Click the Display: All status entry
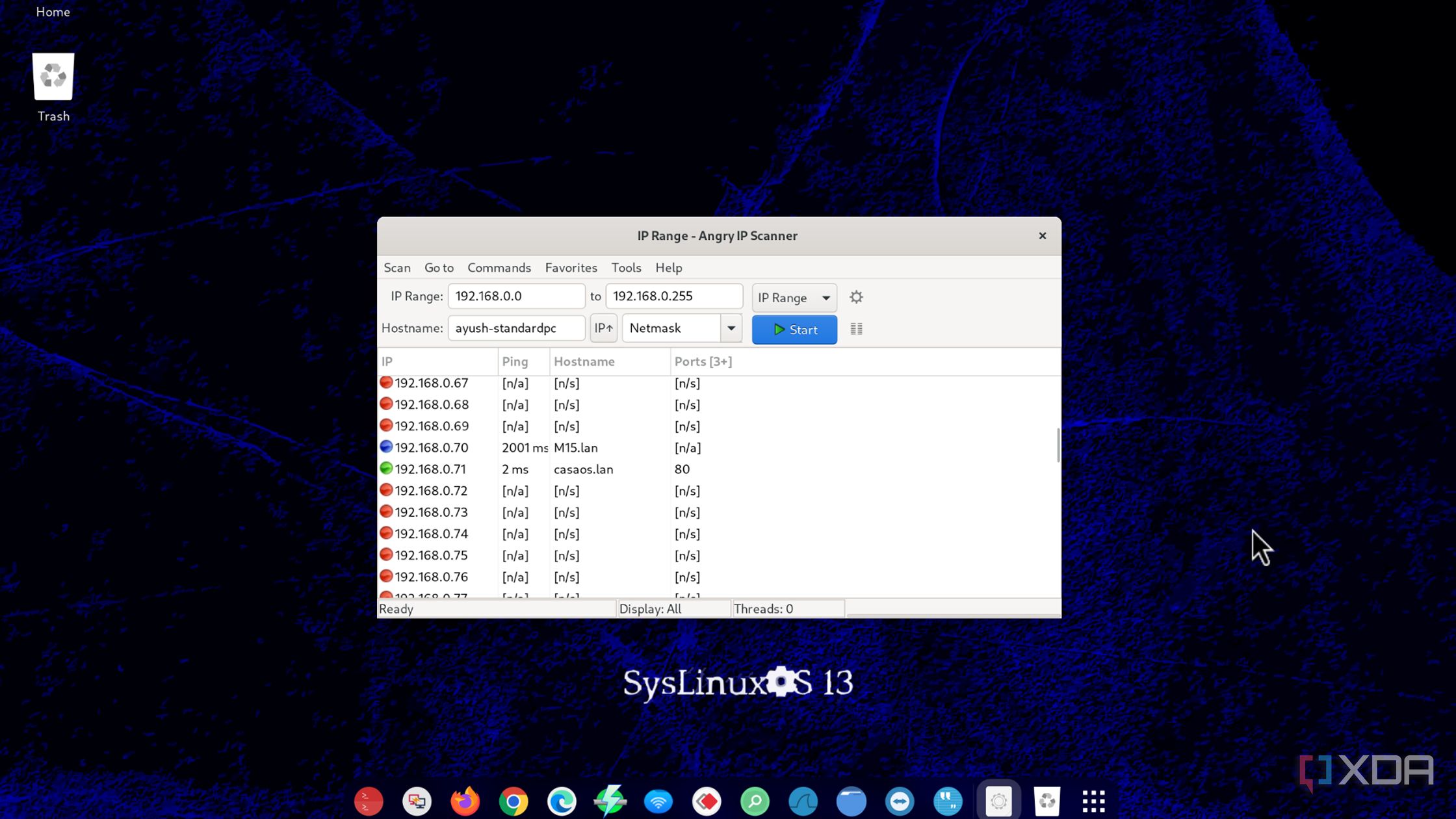Screen dimensions: 1456x819 [673, 609]
